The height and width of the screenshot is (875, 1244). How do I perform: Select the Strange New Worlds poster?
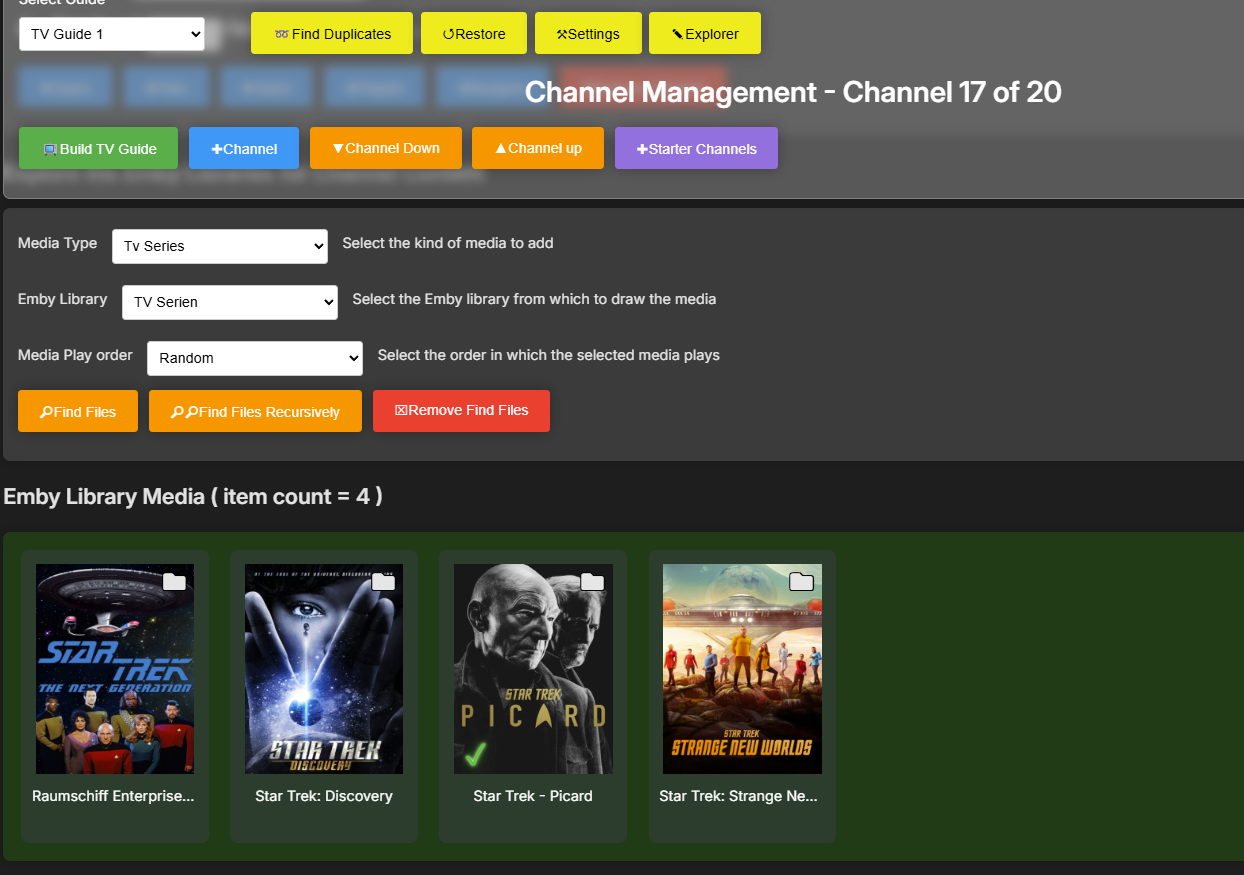[742, 669]
